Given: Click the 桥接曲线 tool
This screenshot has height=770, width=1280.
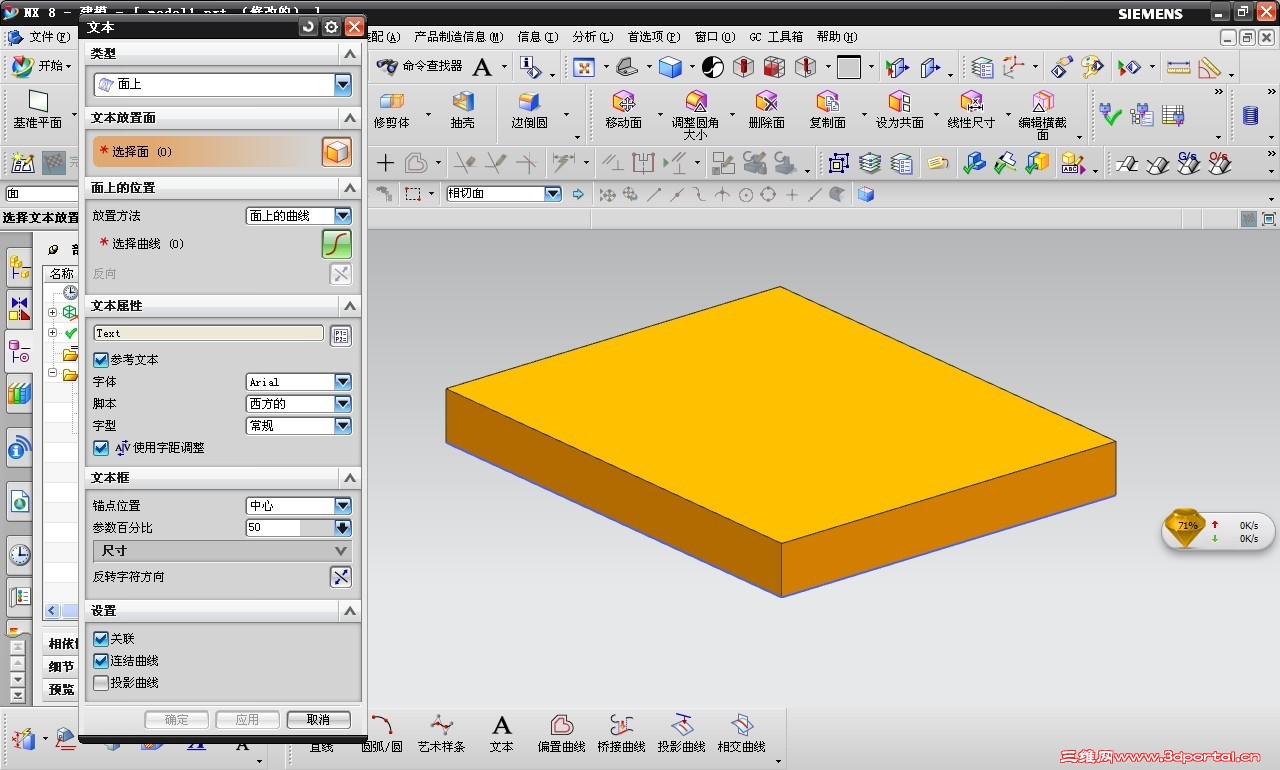Looking at the screenshot, I should (621, 734).
